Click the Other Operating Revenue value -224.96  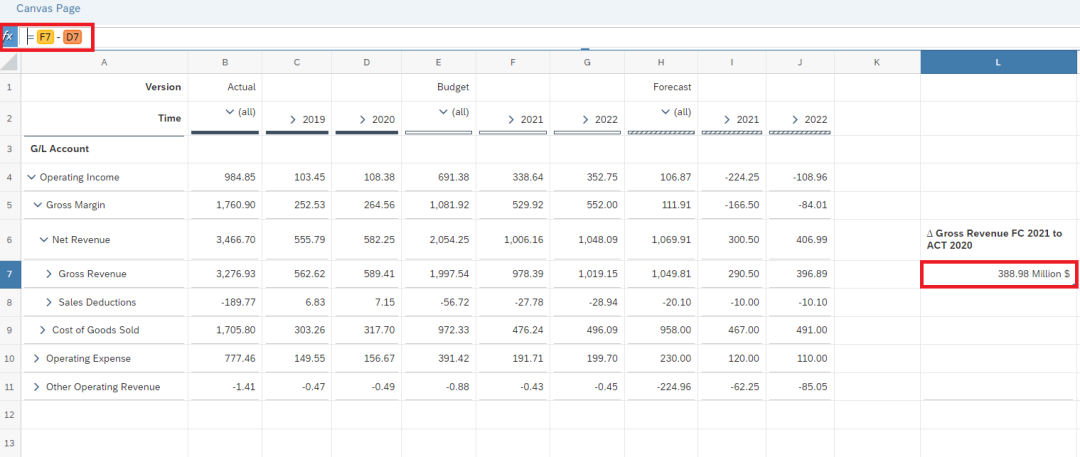pyautogui.click(x=673, y=387)
